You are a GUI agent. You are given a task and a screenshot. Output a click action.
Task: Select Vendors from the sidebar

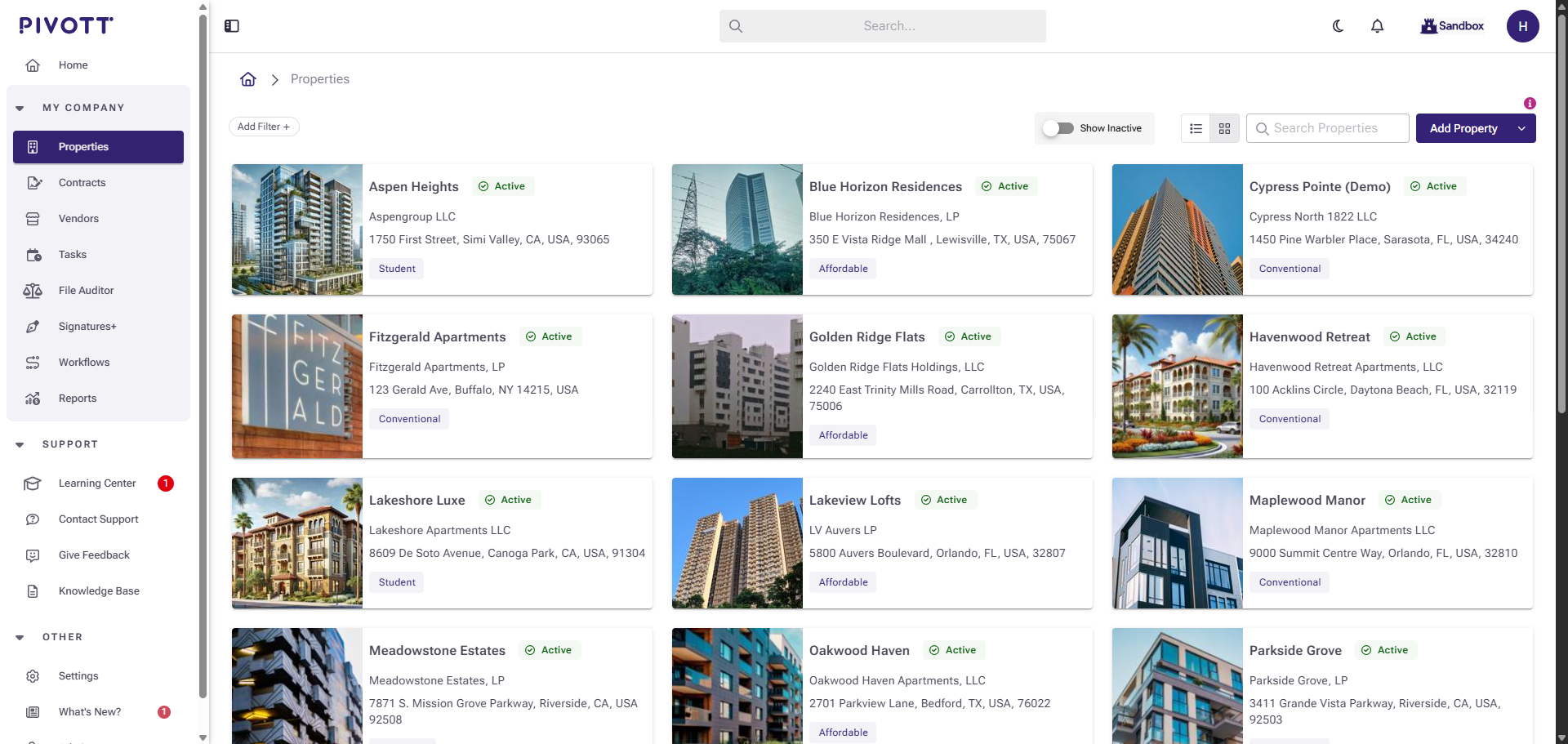78,218
